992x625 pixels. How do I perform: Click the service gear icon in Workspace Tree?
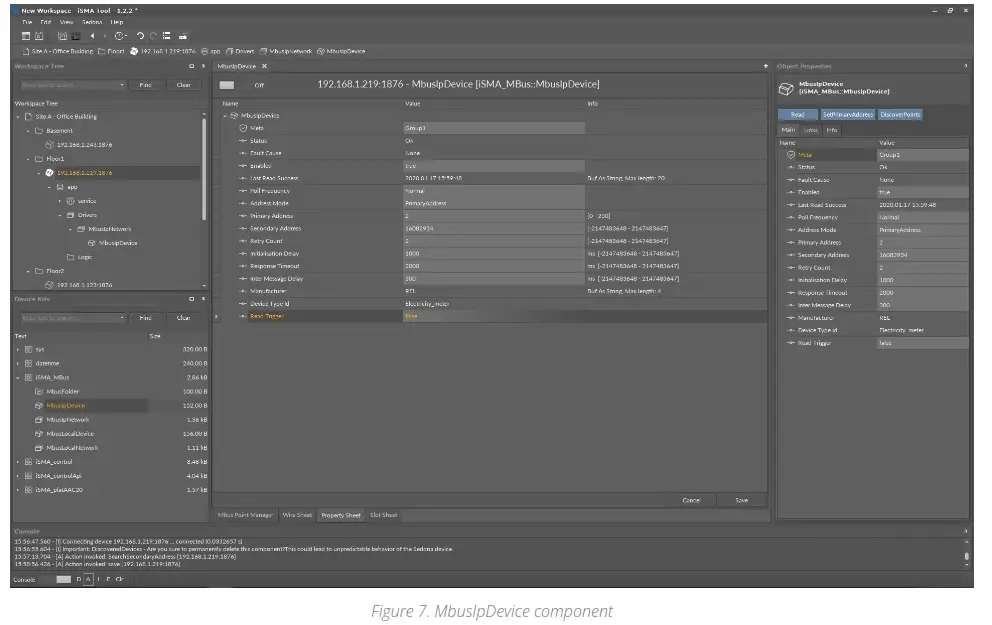pyautogui.click(x=70, y=201)
